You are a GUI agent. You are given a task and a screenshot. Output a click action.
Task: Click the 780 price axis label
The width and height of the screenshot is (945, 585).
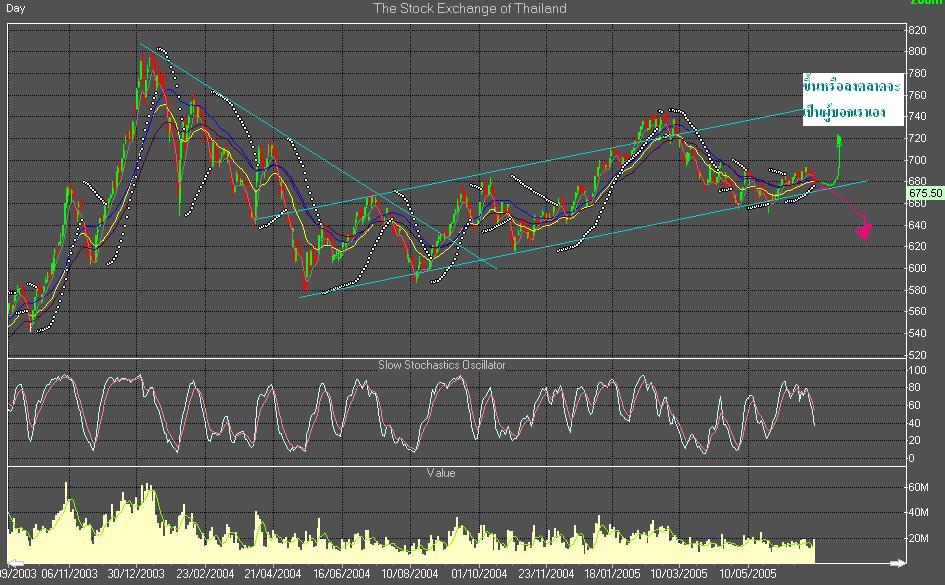pyautogui.click(x=917, y=74)
